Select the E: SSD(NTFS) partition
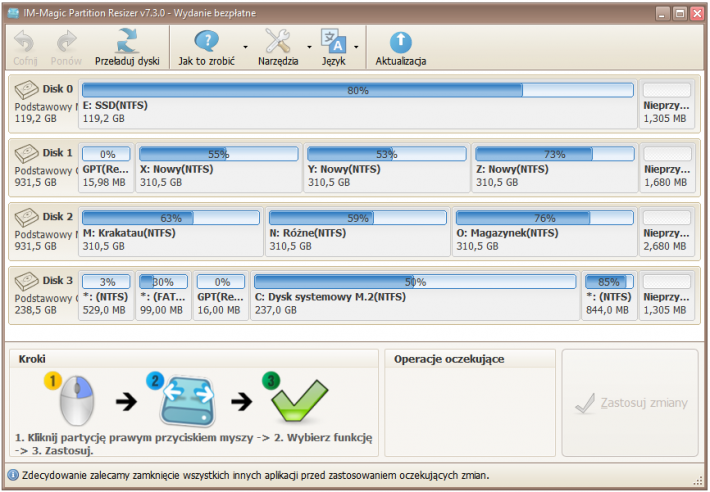This screenshot has width=710, height=492. 358,104
